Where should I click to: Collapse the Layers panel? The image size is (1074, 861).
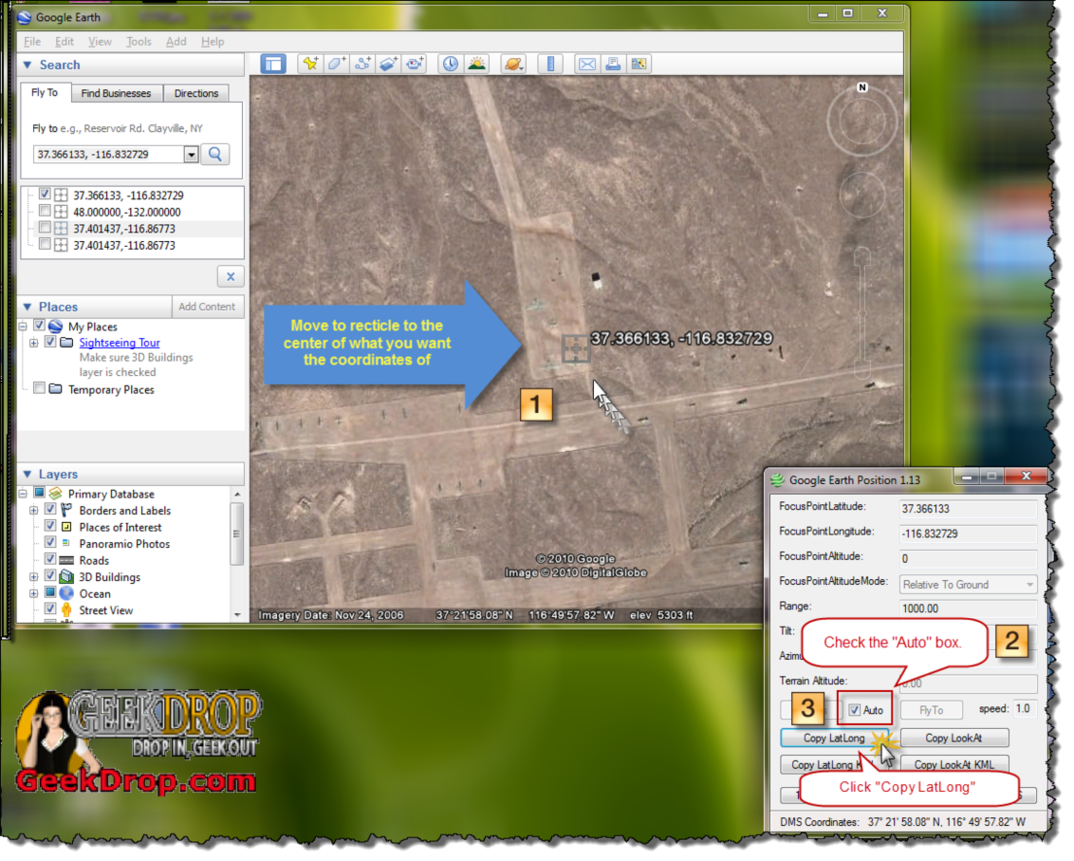(27, 474)
